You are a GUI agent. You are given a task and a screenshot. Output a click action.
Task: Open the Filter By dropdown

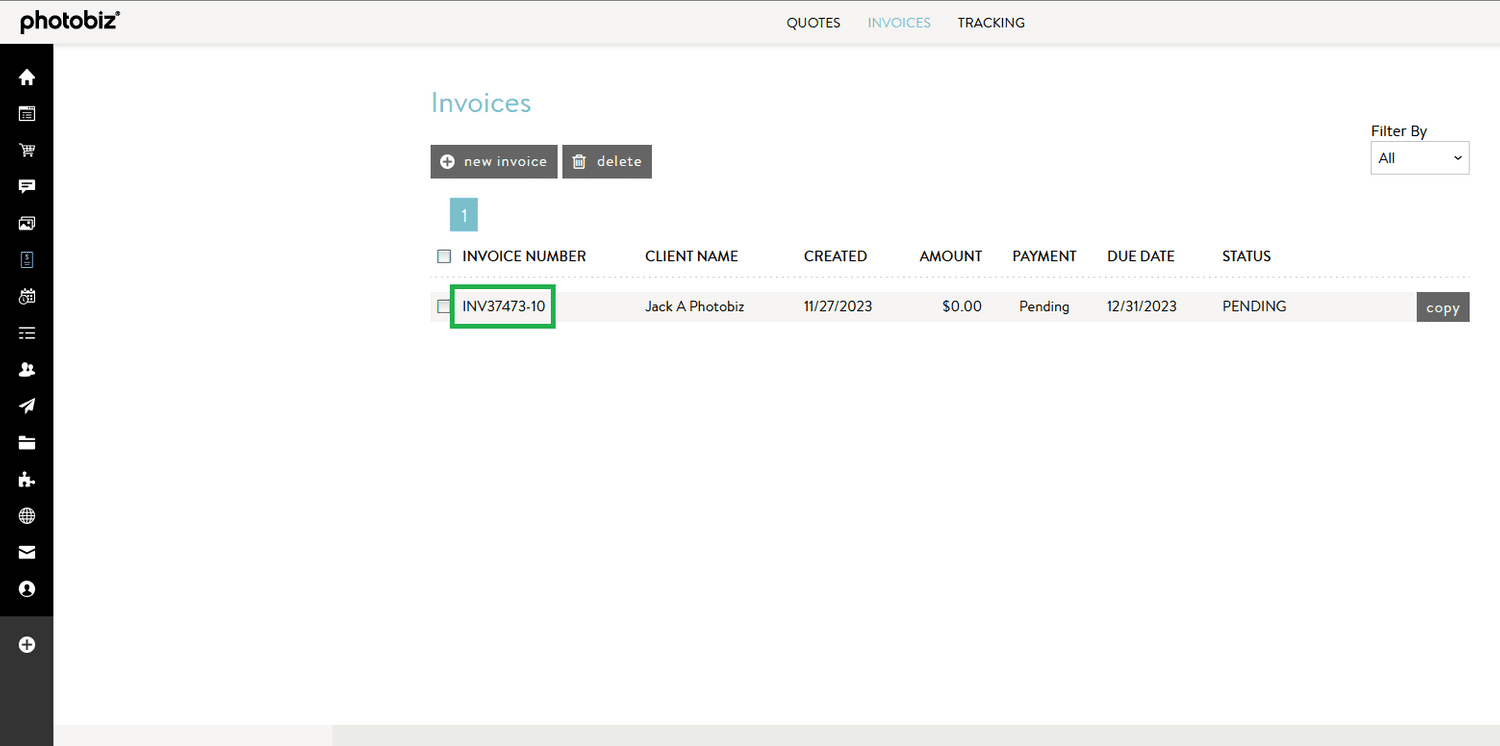pyautogui.click(x=1419, y=157)
